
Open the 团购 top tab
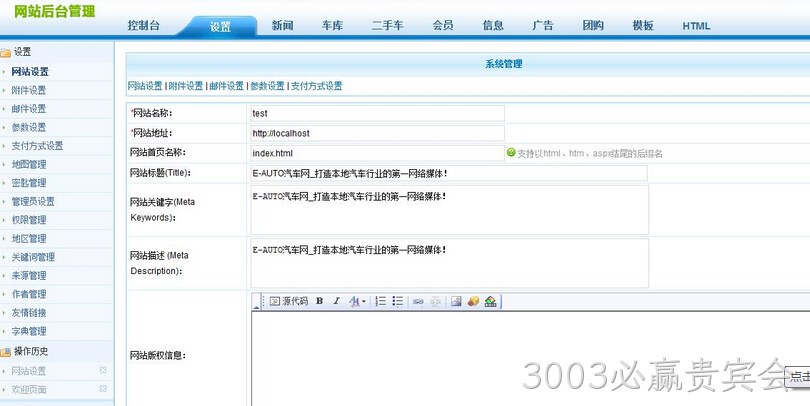(593, 25)
